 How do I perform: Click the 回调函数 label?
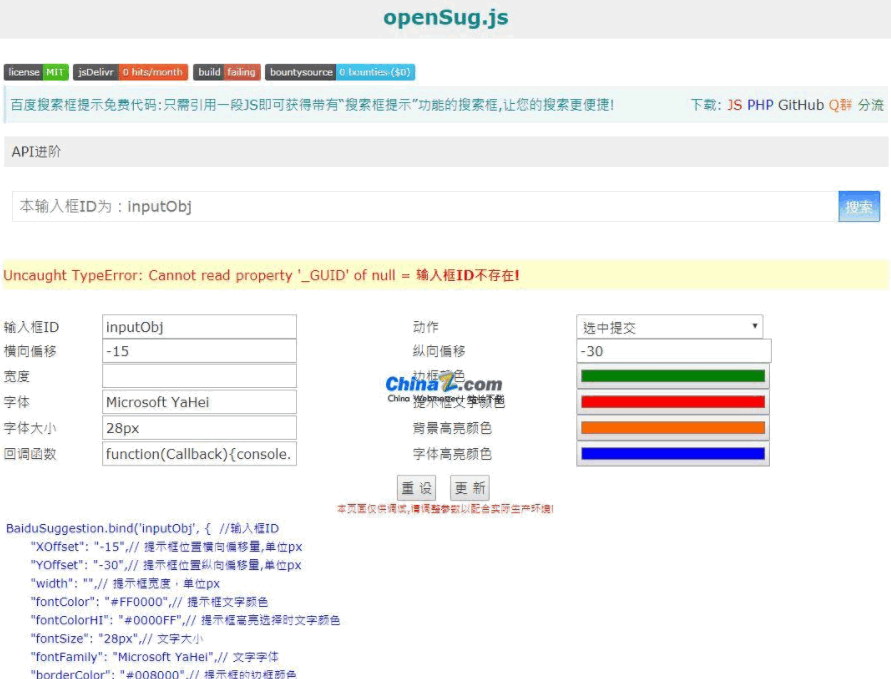pos(30,454)
